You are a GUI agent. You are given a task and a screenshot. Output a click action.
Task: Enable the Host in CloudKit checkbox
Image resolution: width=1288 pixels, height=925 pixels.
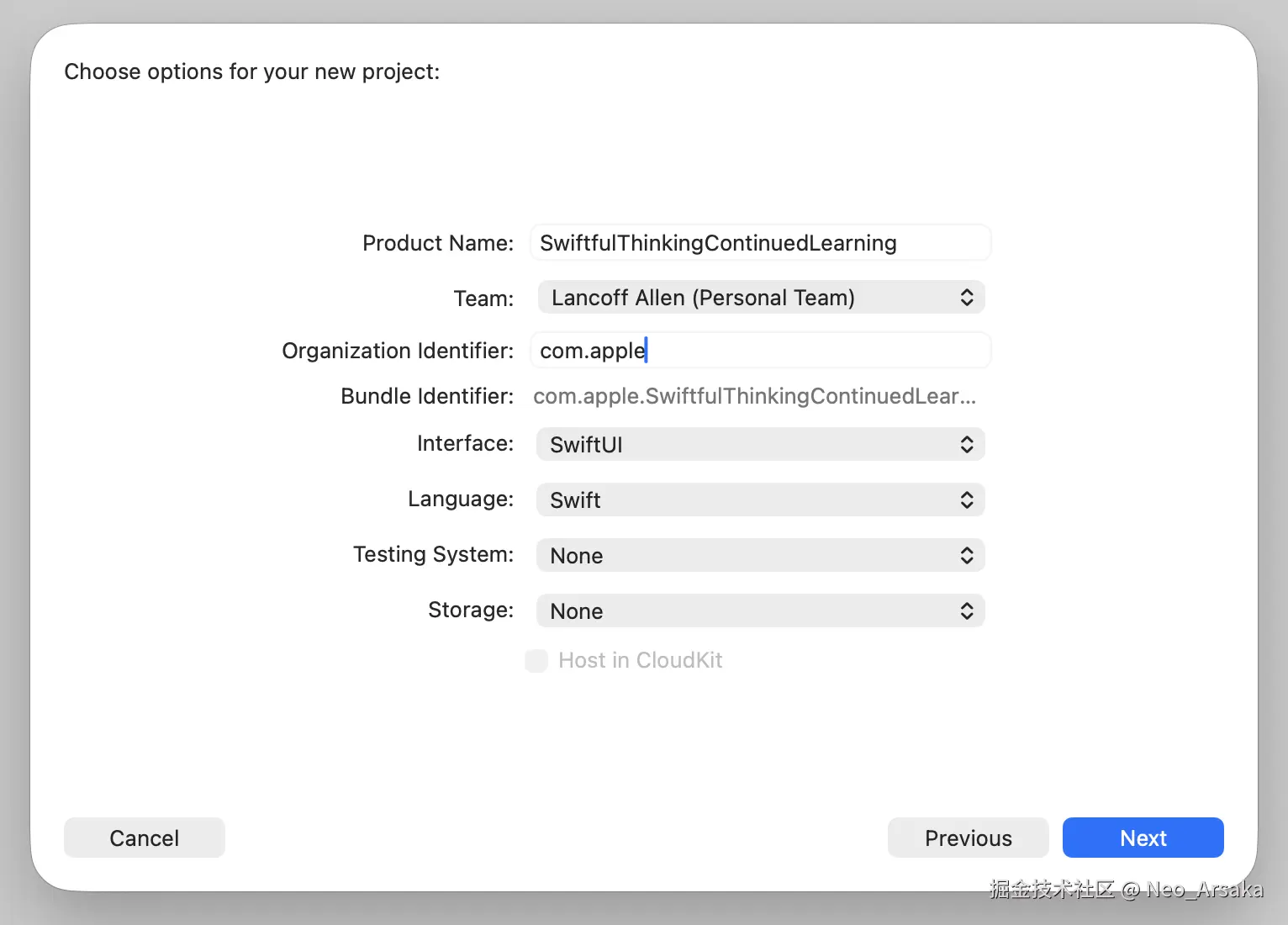point(536,661)
